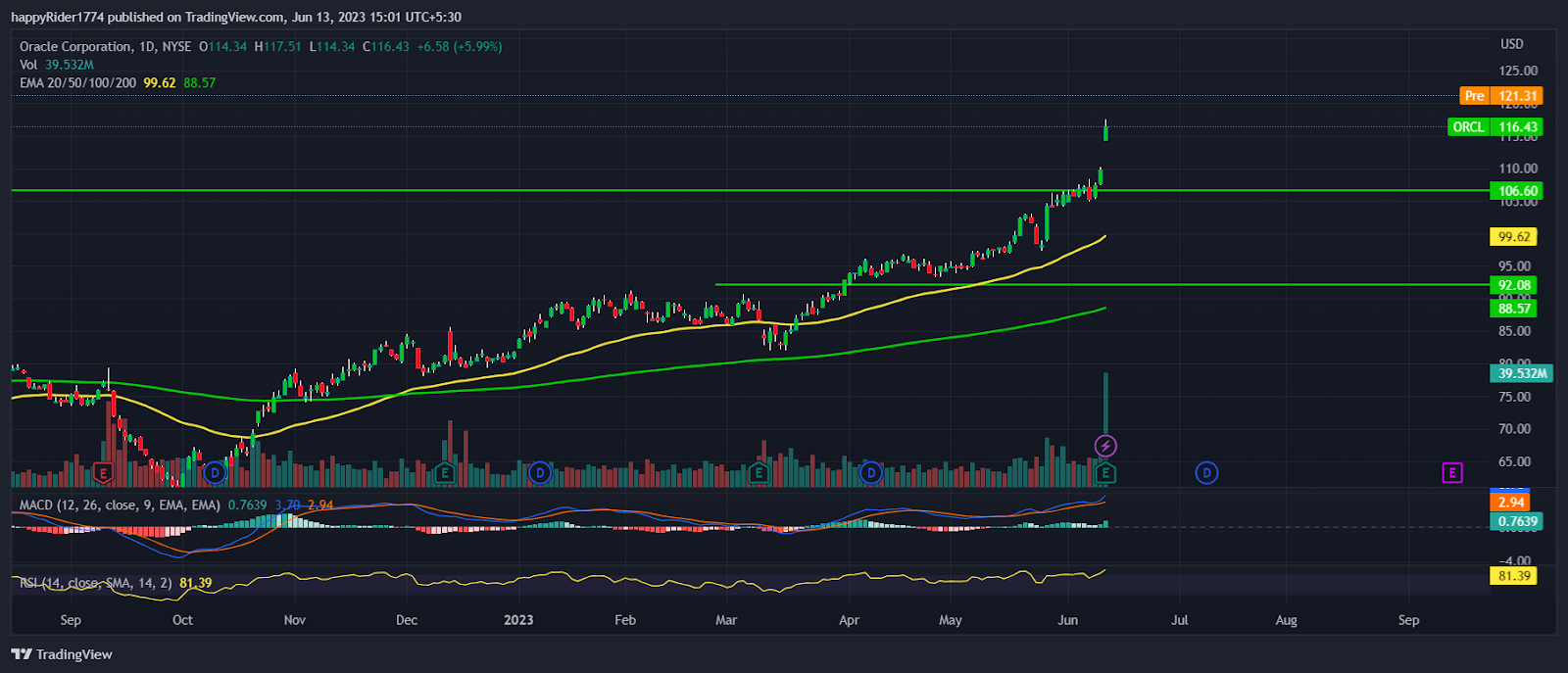Click the 65.00 price axis label
The height and width of the screenshot is (673, 1568).
[1514, 461]
